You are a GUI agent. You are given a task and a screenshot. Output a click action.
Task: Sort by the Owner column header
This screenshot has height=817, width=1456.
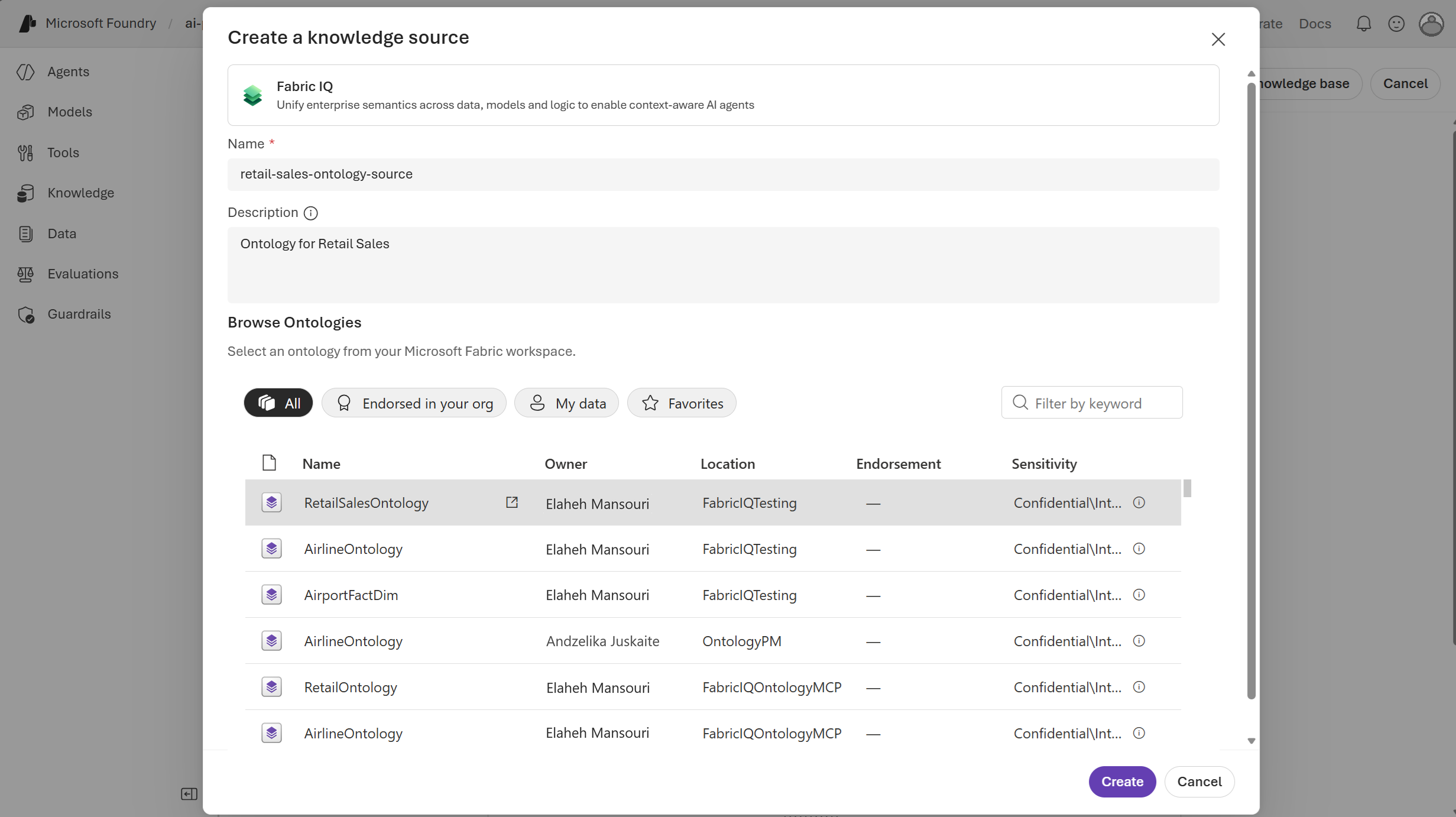pos(566,464)
